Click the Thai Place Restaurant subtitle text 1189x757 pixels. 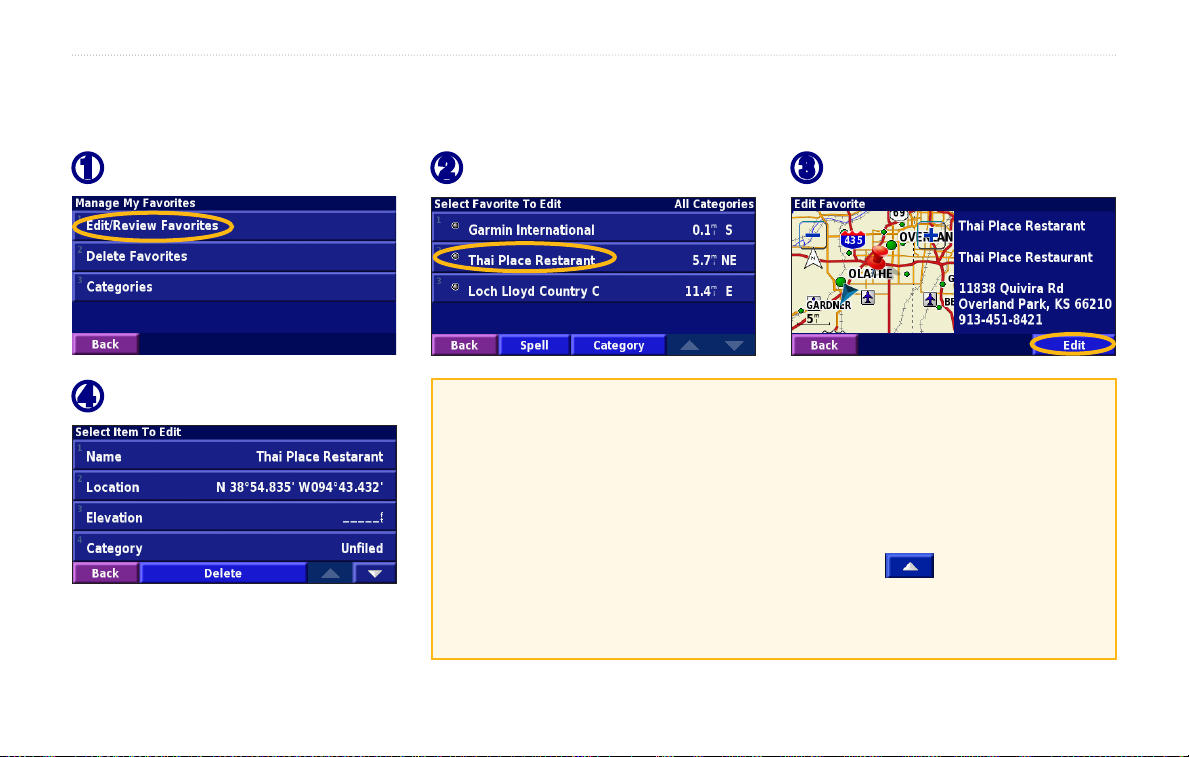(x=1025, y=257)
